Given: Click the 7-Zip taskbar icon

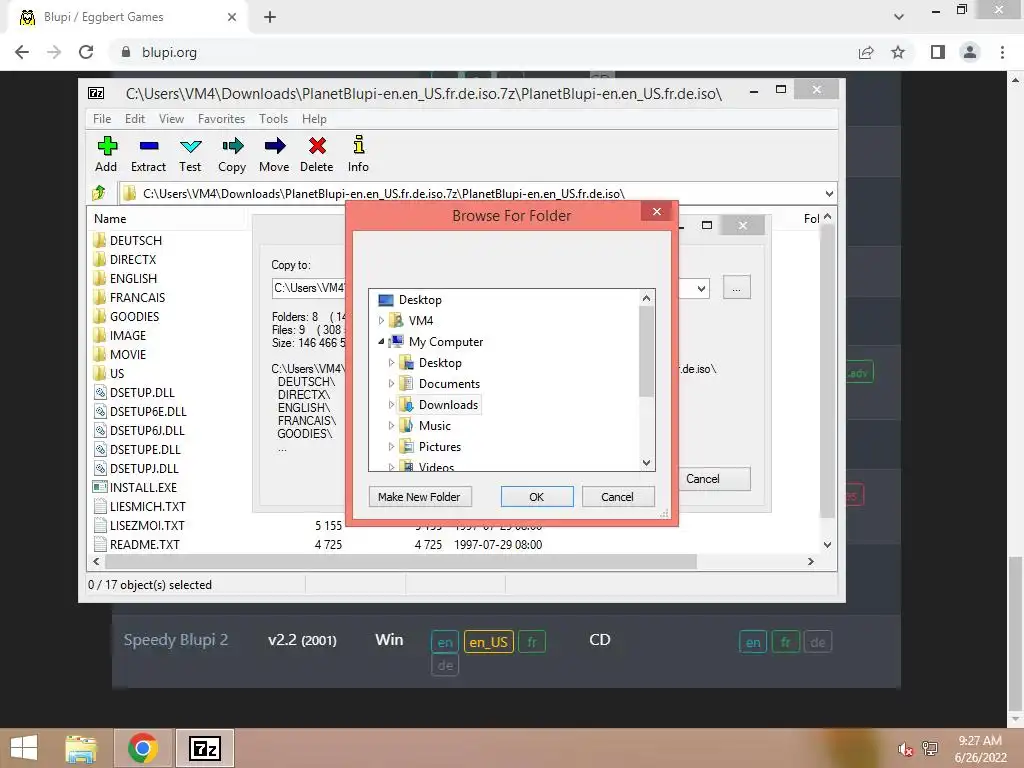Looking at the screenshot, I should coord(204,748).
